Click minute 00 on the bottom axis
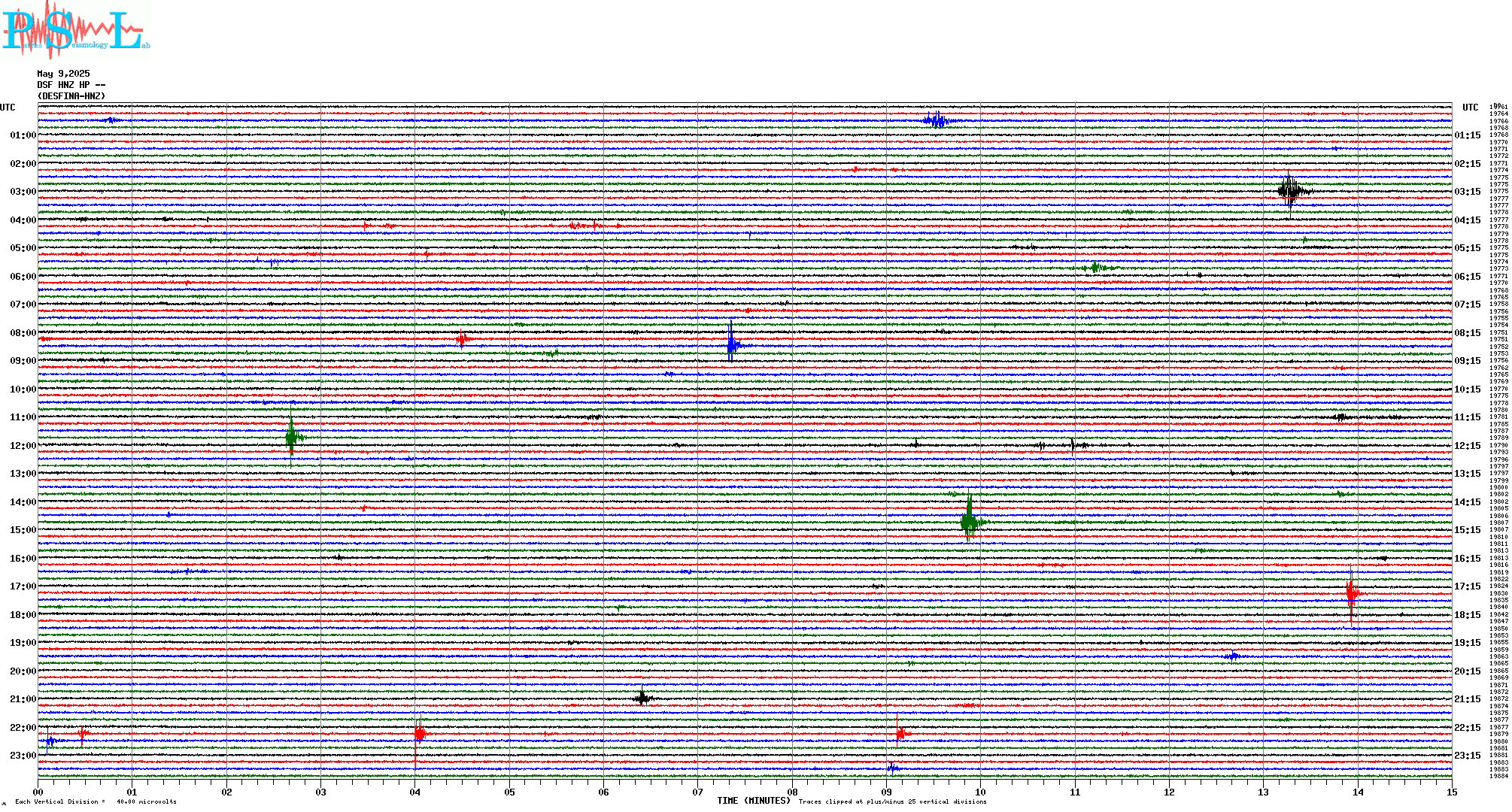The width and height of the screenshot is (1512, 812). click(38, 792)
